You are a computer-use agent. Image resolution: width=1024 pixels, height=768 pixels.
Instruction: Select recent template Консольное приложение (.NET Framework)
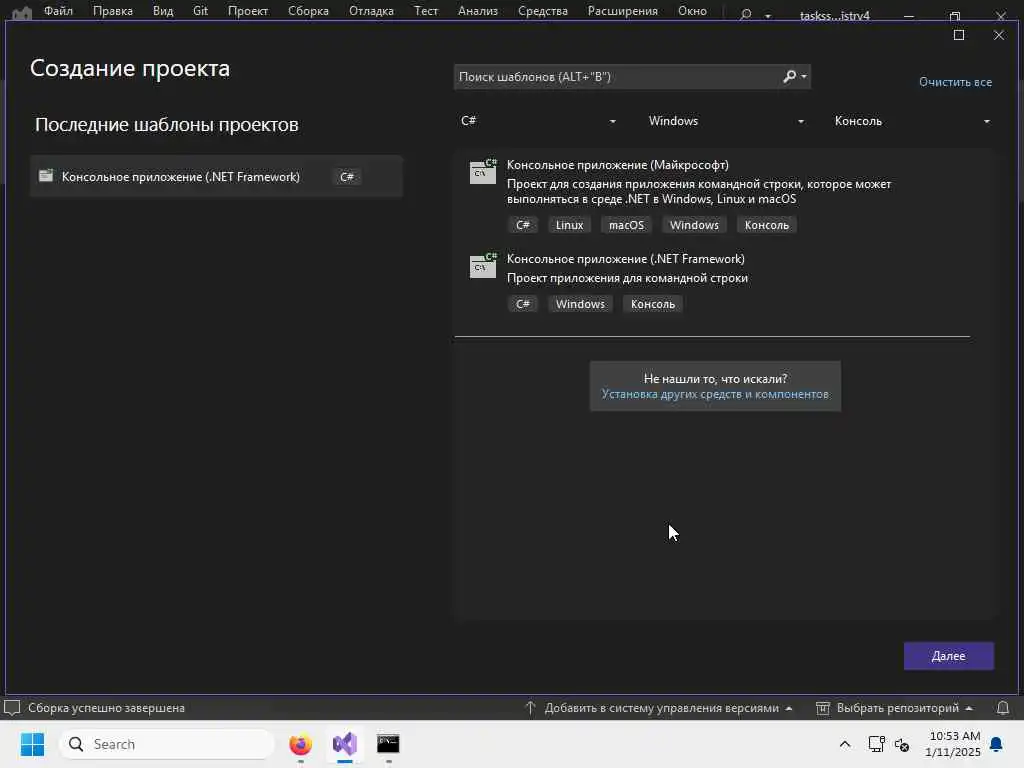coord(216,176)
